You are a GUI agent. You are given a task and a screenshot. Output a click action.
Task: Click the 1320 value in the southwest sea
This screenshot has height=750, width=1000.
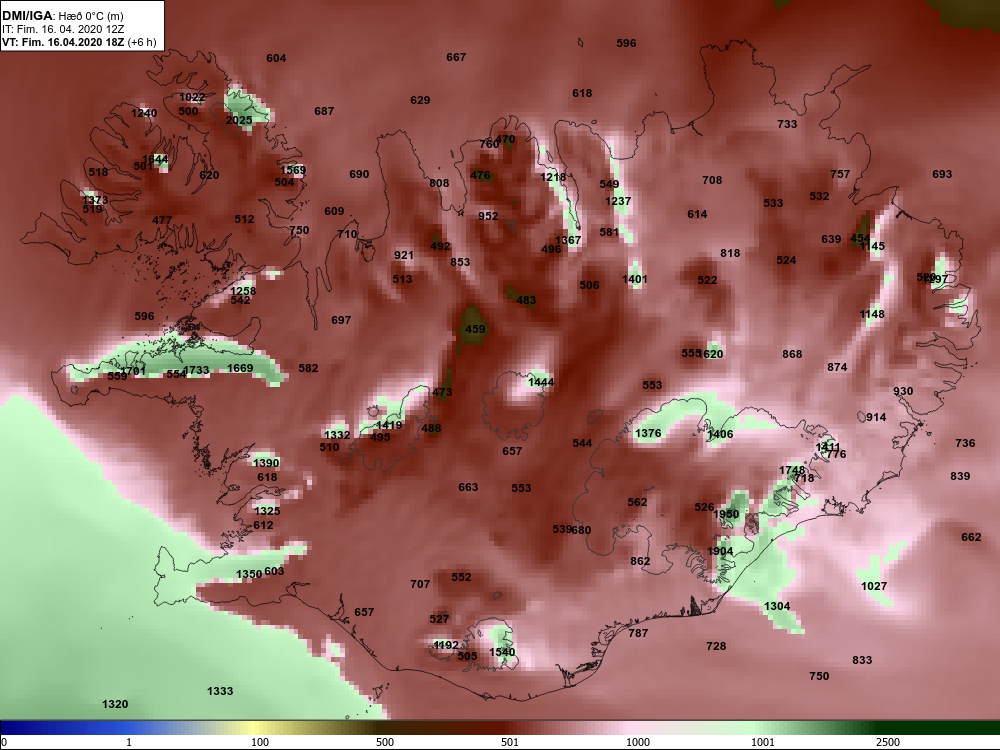click(115, 704)
